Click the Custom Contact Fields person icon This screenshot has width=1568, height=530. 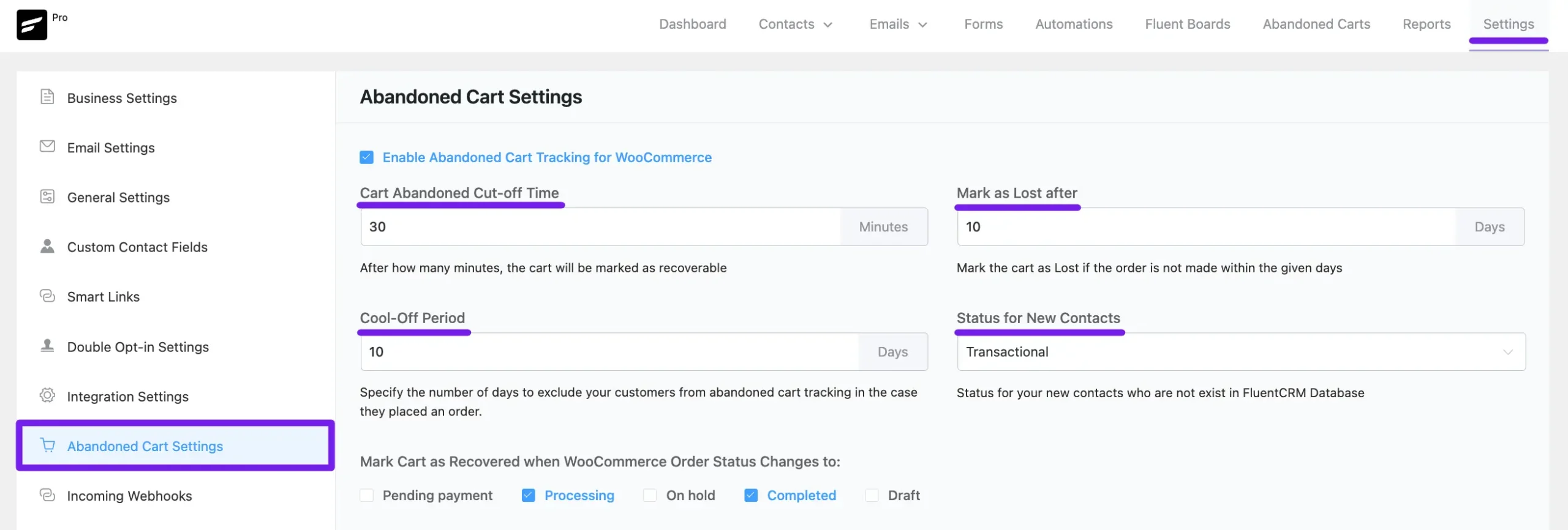pyautogui.click(x=47, y=246)
